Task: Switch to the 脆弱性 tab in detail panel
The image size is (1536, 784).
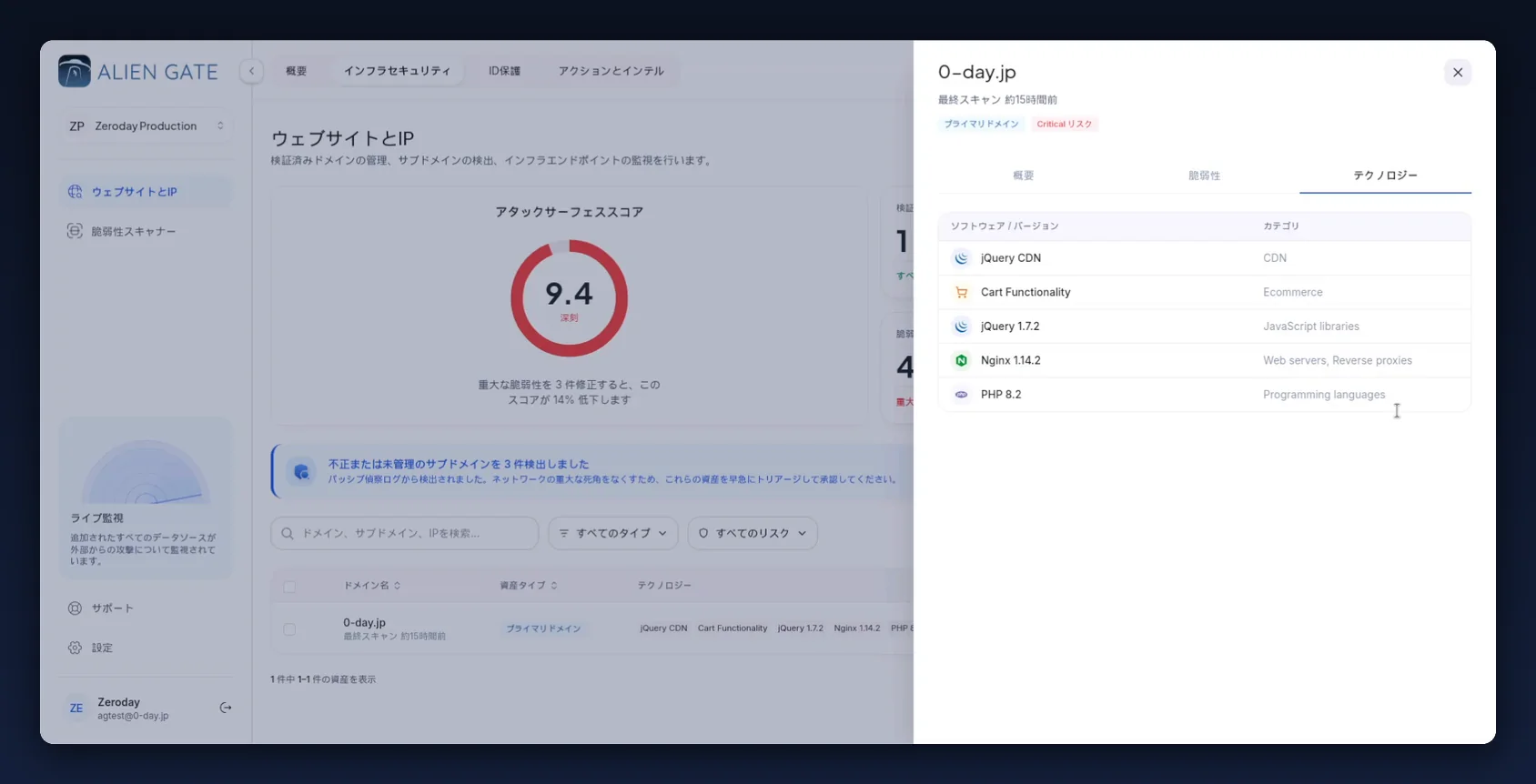Action: (1204, 176)
